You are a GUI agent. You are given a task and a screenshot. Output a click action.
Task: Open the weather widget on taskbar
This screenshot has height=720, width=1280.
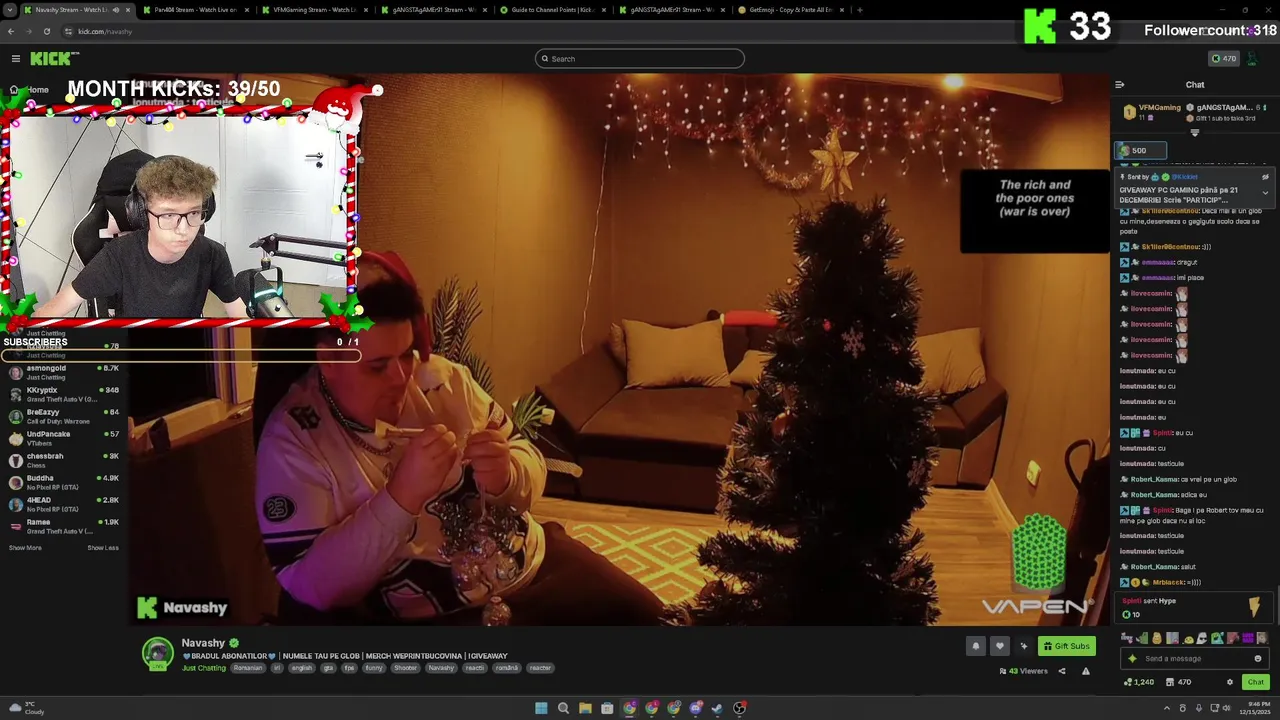point(25,708)
